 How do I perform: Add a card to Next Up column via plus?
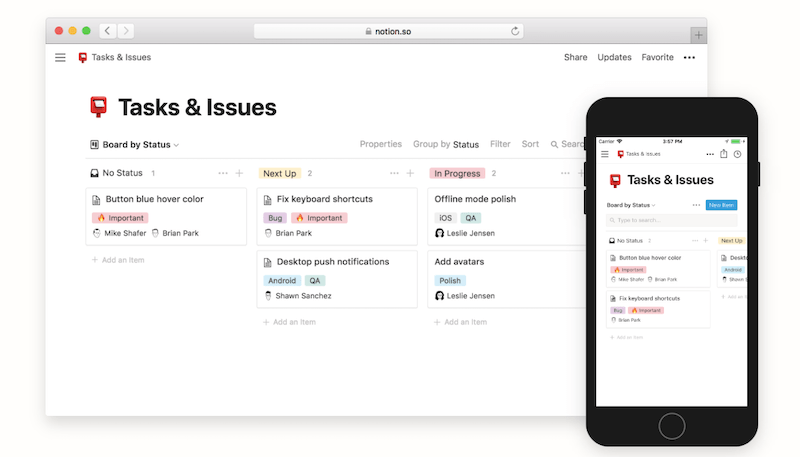[x=410, y=173]
